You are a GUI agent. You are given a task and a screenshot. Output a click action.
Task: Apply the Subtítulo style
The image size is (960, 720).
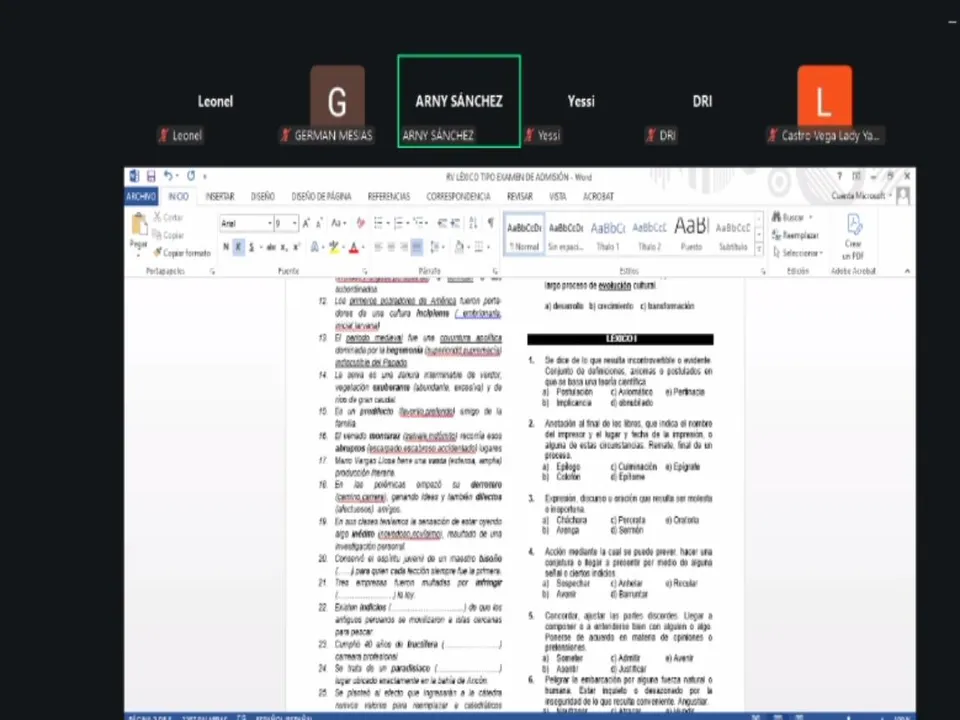coord(733,236)
